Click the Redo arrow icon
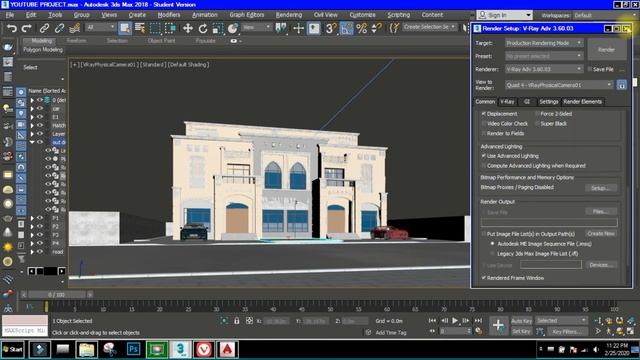The width and height of the screenshot is (640, 360). 27,28
